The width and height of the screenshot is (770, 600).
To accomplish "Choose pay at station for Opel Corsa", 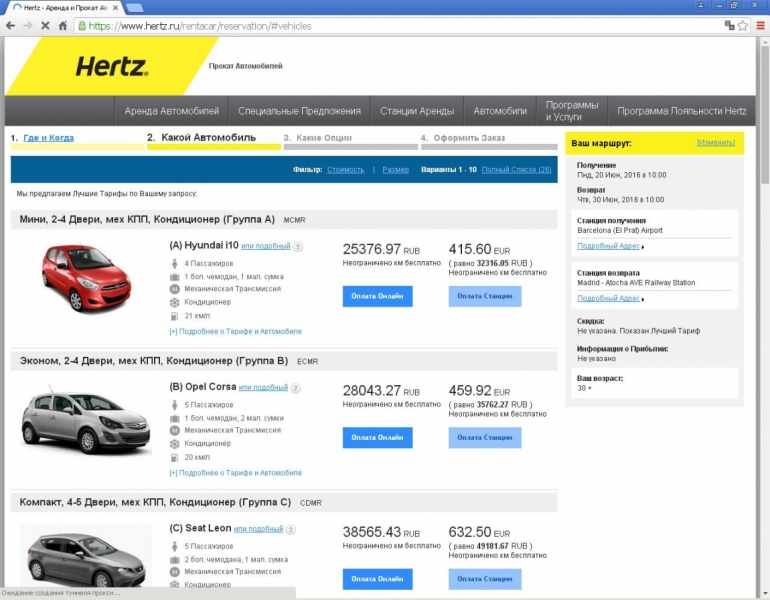I will tap(485, 437).
